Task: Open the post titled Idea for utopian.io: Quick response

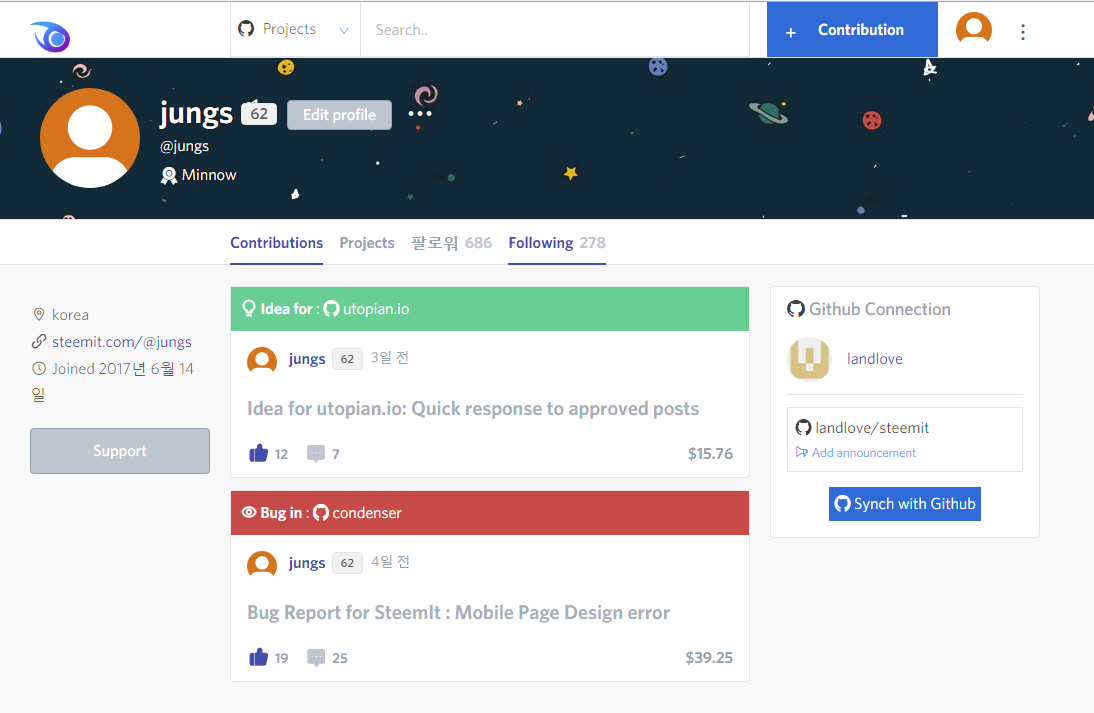Action: pos(473,409)
